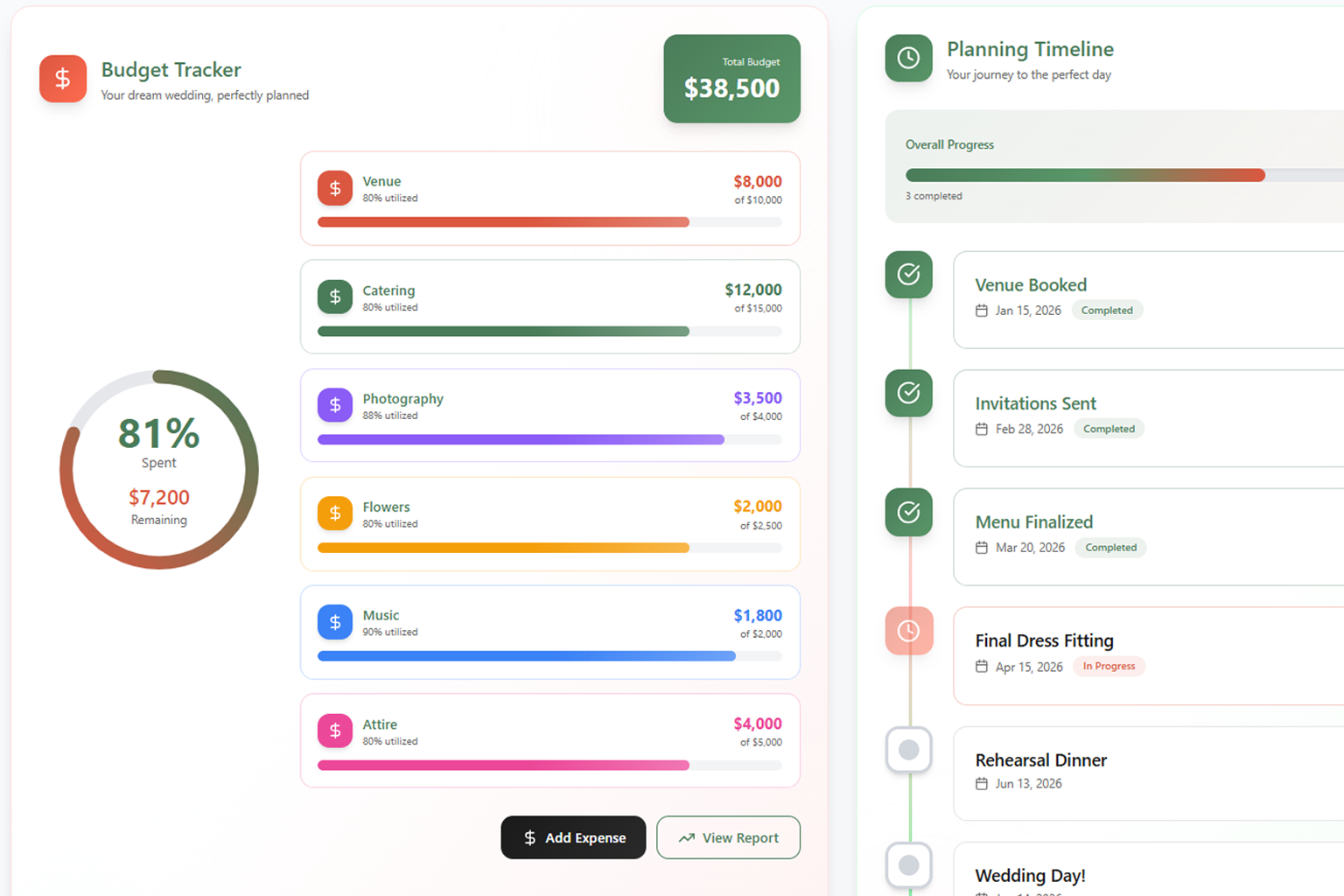Toggle the checkmark for Venue Booked milestone
The height and width of the screenshot is (896, 1344).
point(908,275)
